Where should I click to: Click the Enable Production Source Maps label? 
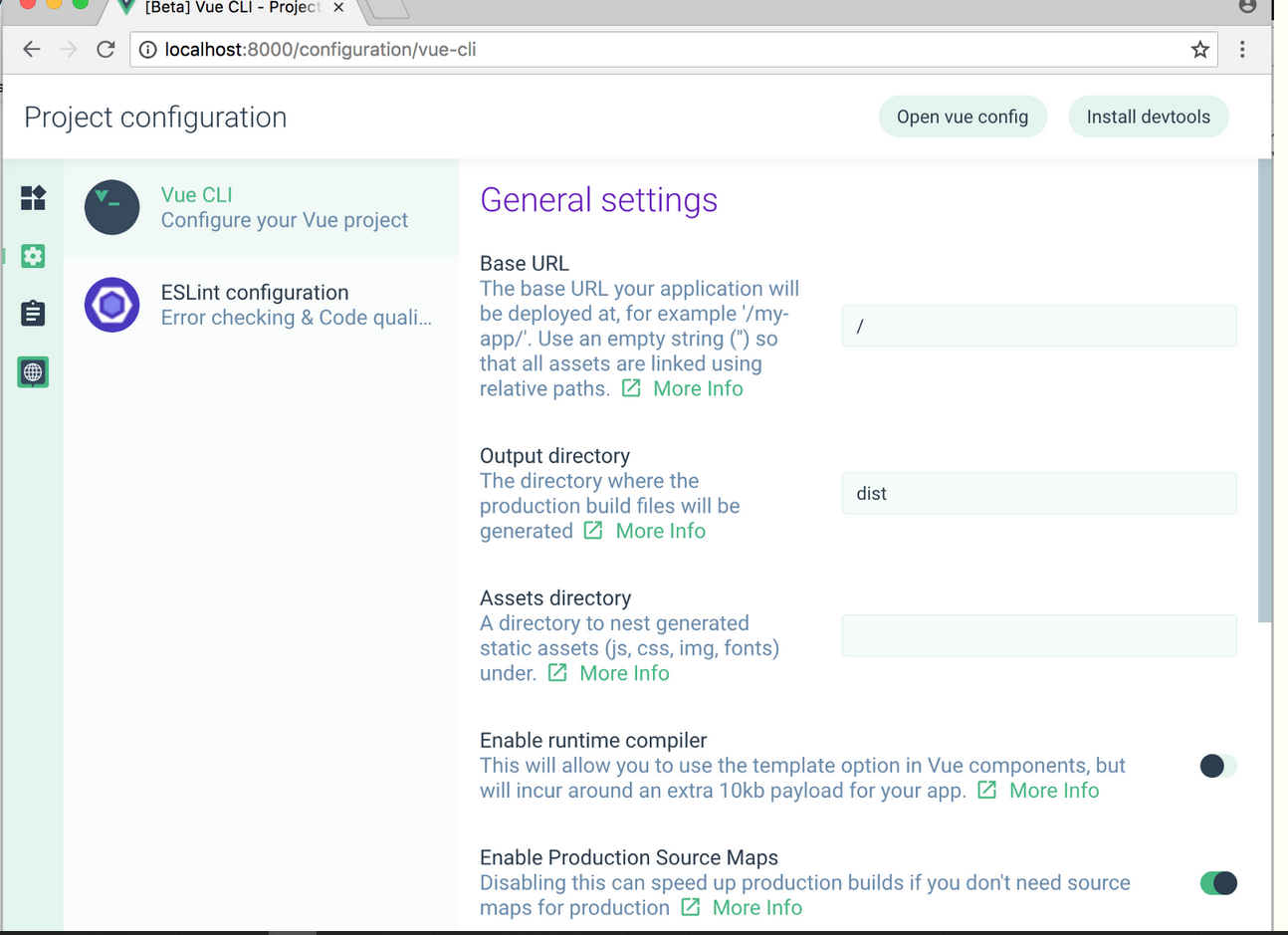629,858
